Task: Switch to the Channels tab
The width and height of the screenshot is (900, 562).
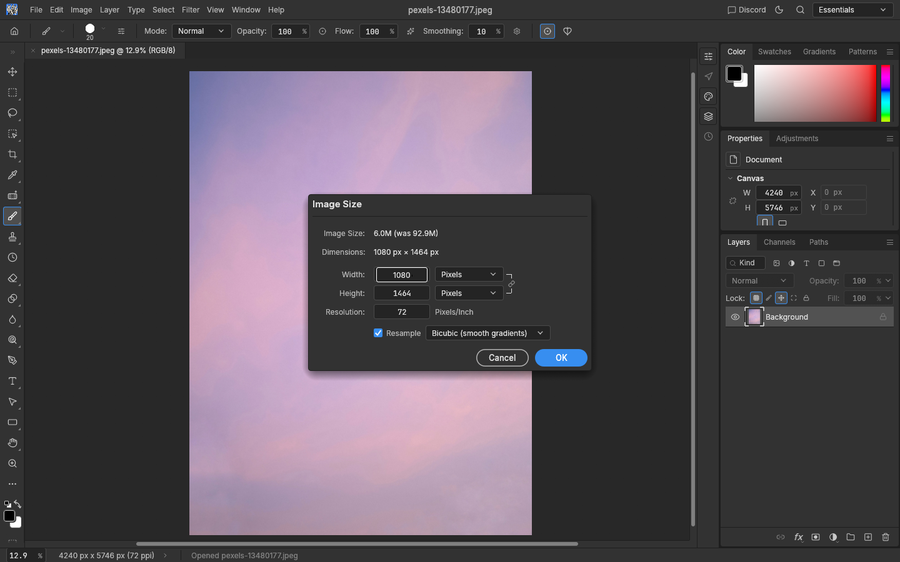Action: [779, 242]
